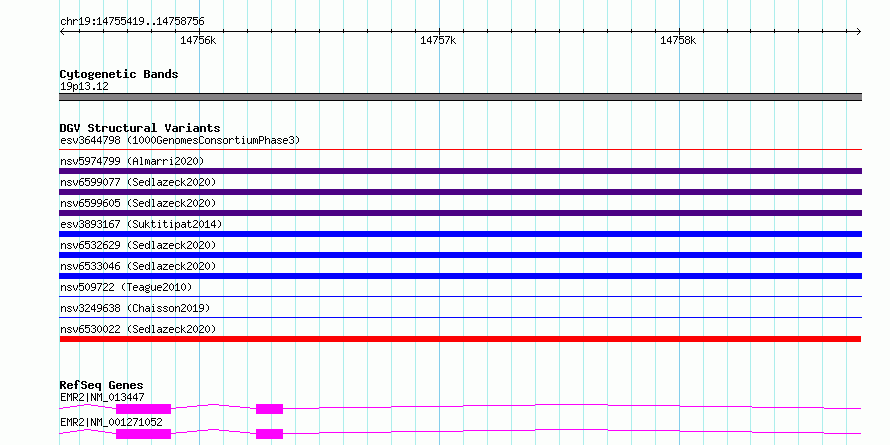Open the EMR2|NM_001271052 gene label
The width and height of the screenshot is (890, 445).
click(111, 422)
